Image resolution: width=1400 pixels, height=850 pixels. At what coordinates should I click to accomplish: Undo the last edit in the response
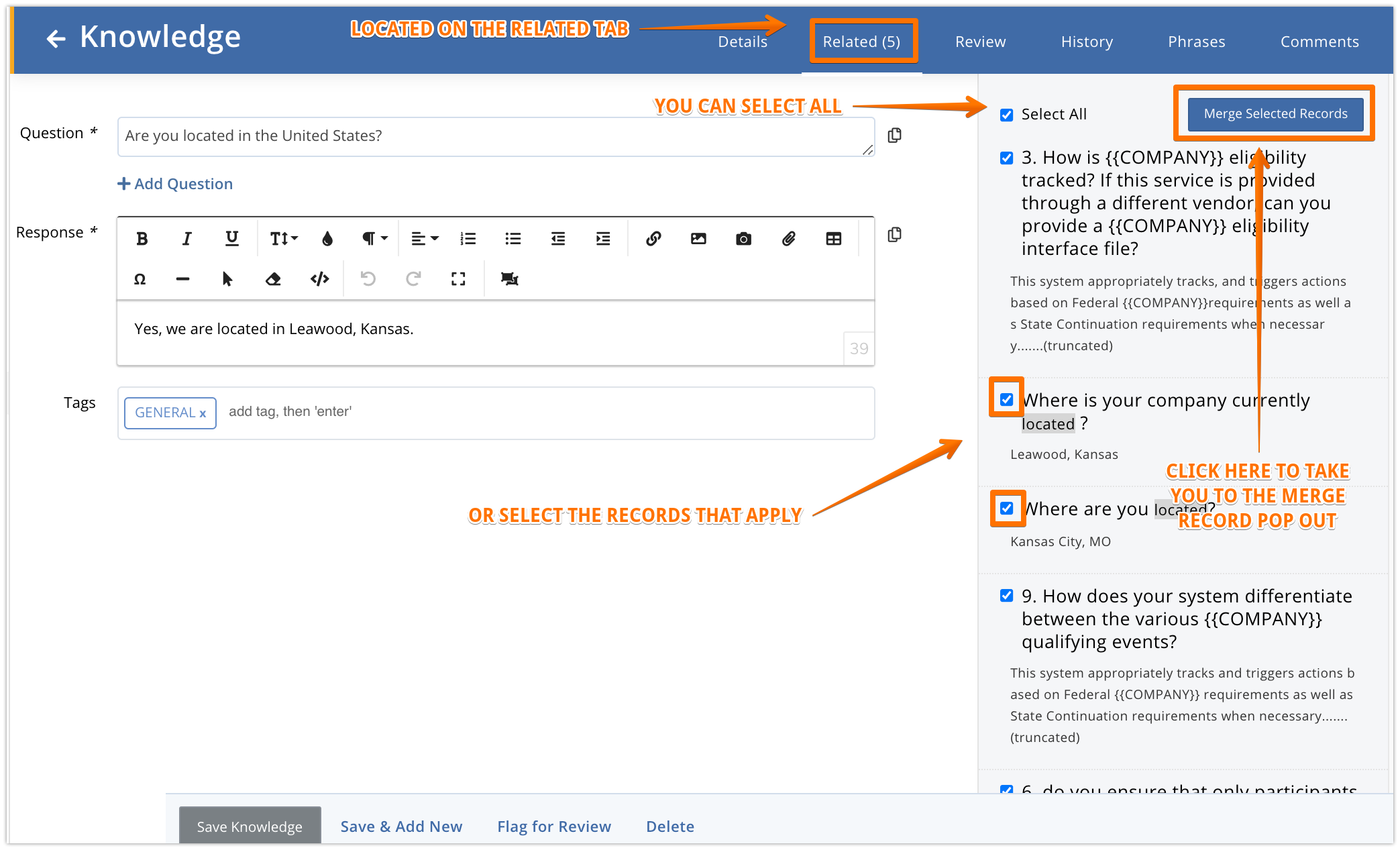click(x=368, y=279)
